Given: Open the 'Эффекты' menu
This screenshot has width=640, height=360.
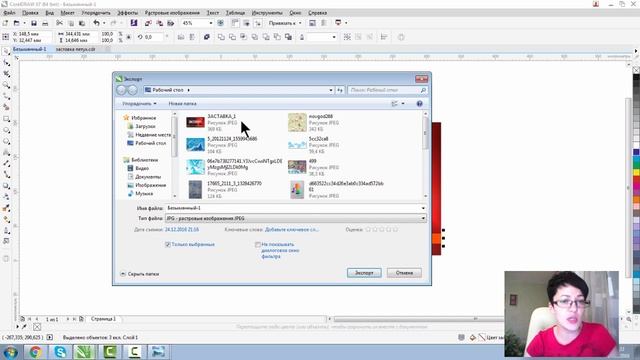Looking at the screenshot, I should (x=127, y=13).
